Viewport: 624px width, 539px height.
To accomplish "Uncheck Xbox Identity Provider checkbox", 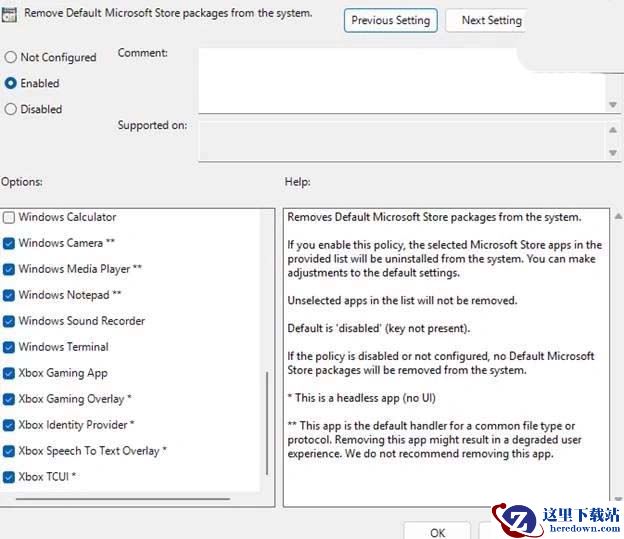I will 9,425.
